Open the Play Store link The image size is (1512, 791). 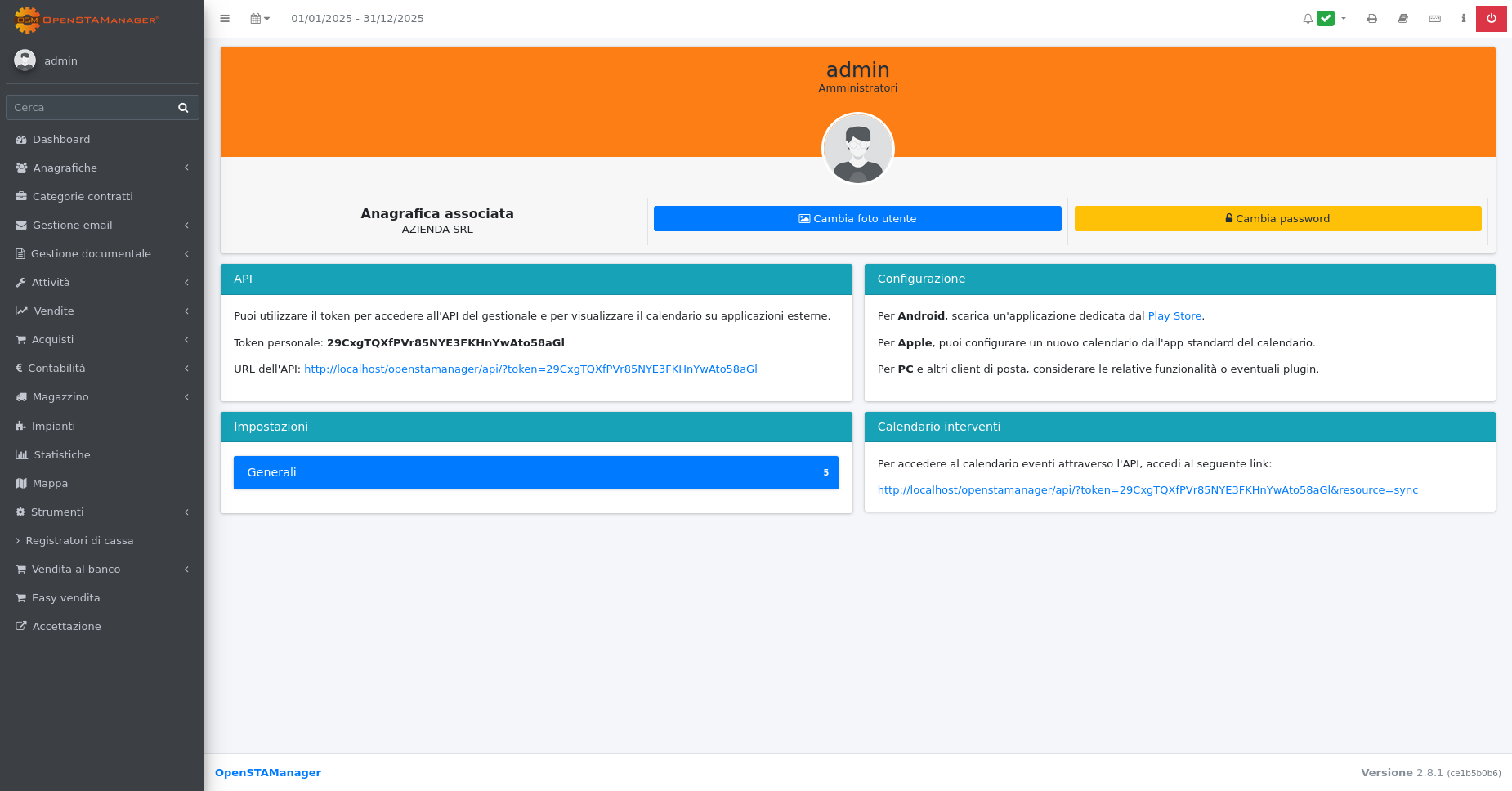point(1174,315)
